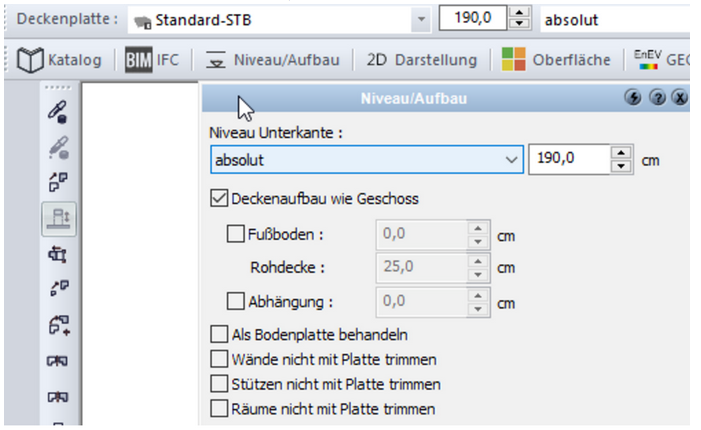
Task: Open the Standard-STB Deckenplatte dropdown
Action: (421, 19)
